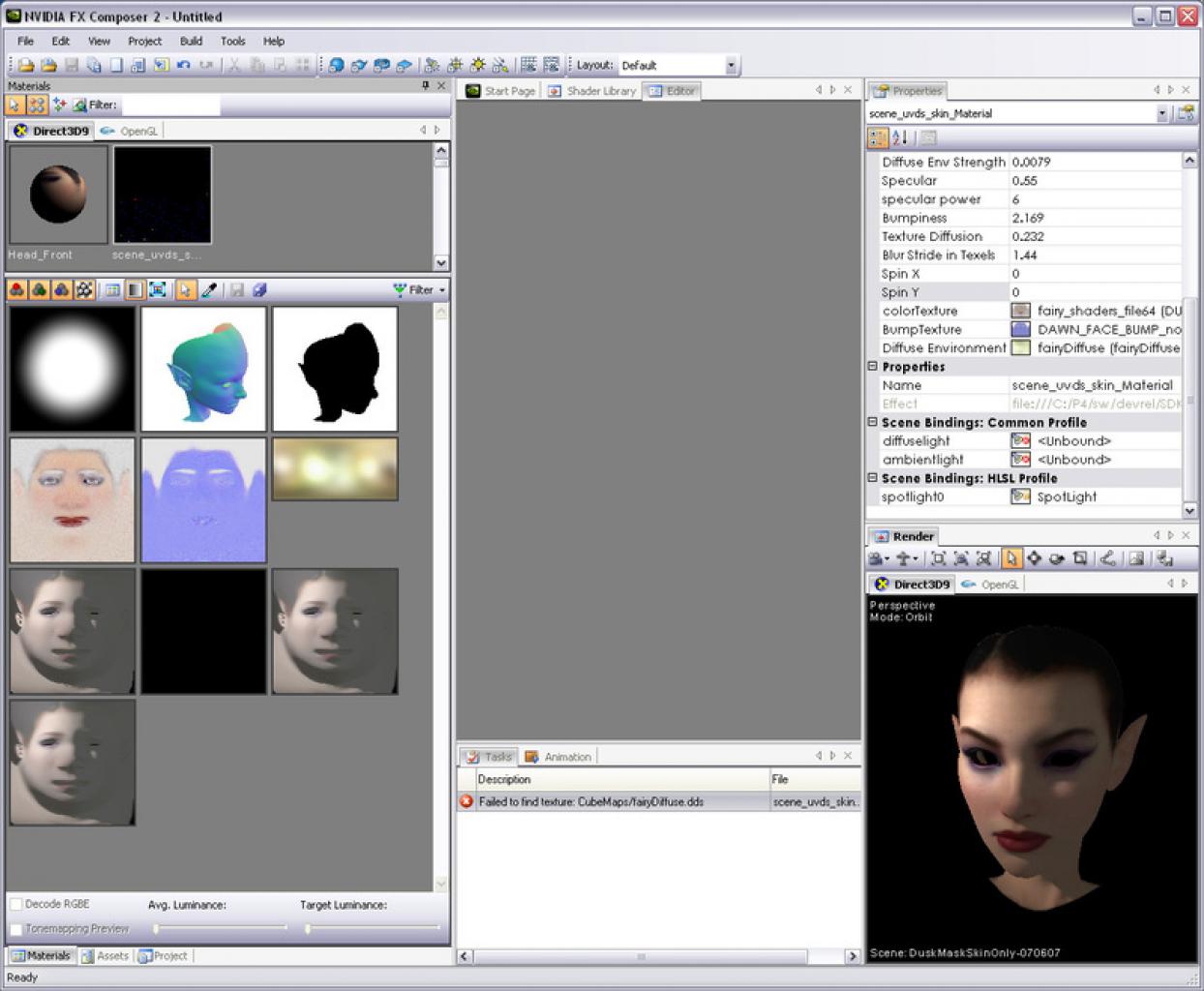Select the scene_uvds_s... material thumbnail

tap(163, 195)
